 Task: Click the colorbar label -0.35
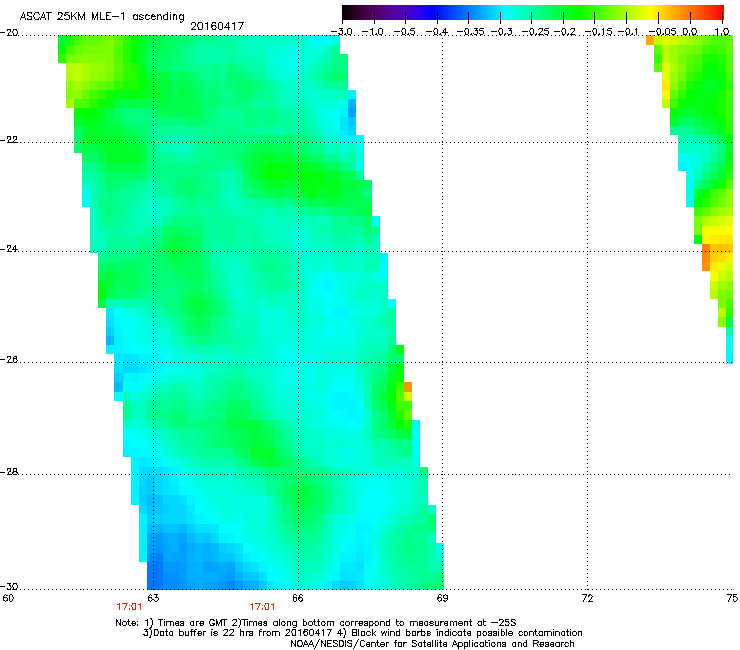pyautogui.click(x=468, y=32)
